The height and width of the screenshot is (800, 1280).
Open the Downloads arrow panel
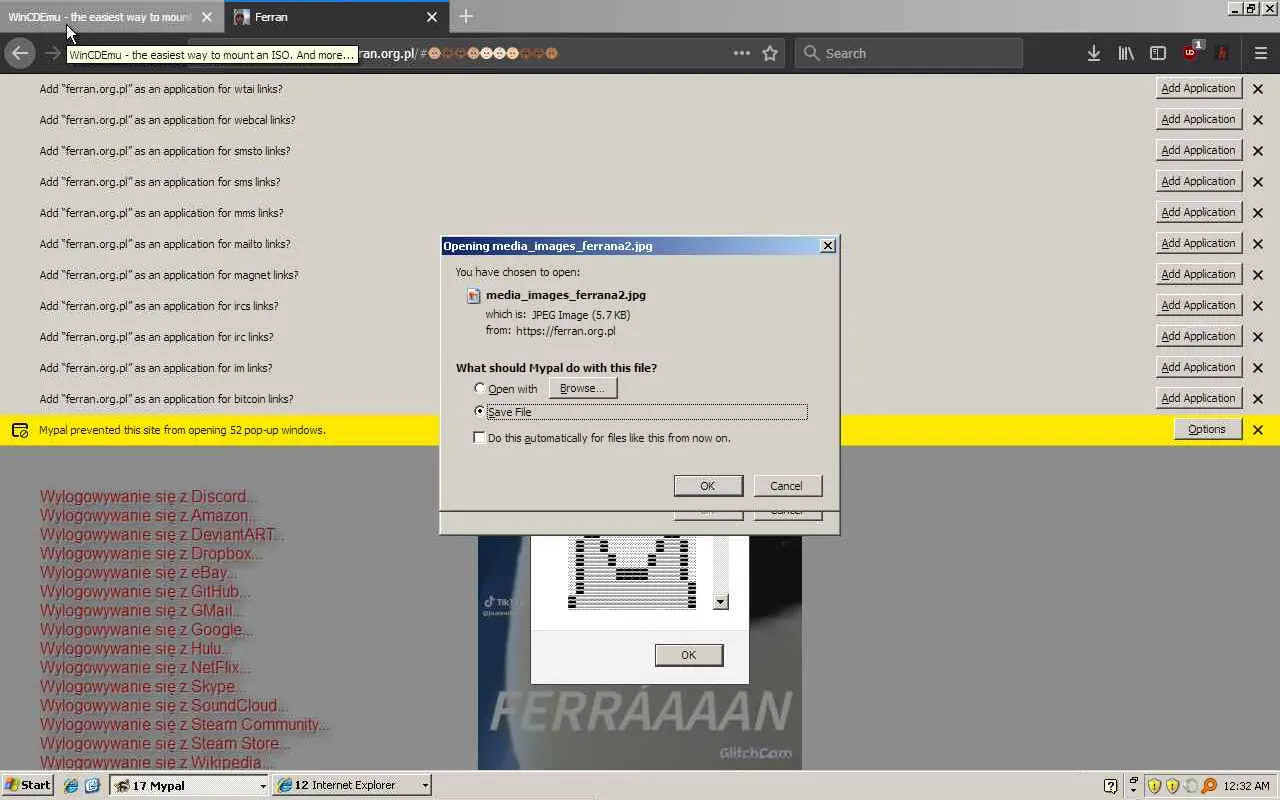point(1094,53)
